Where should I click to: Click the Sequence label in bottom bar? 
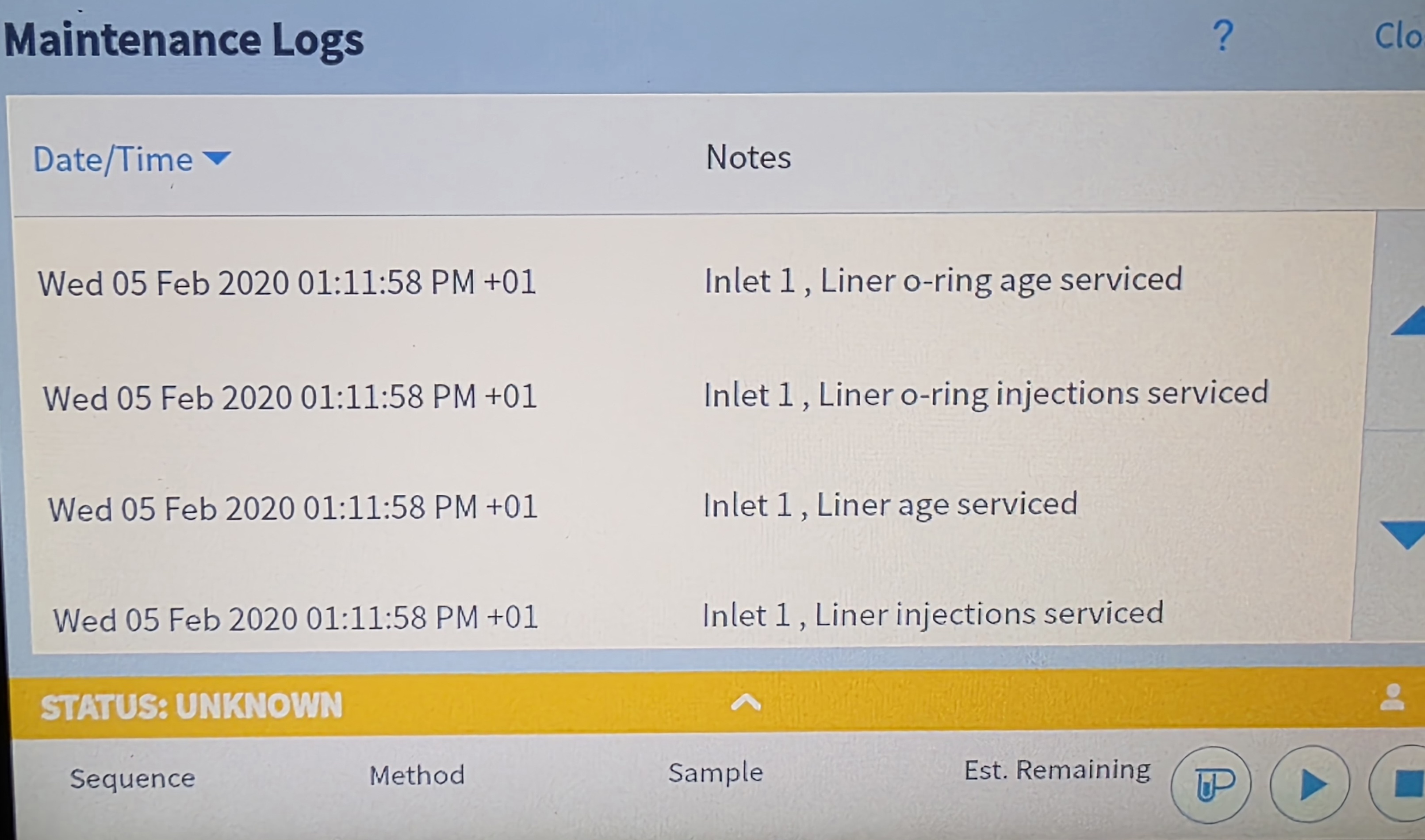point(133,778)
